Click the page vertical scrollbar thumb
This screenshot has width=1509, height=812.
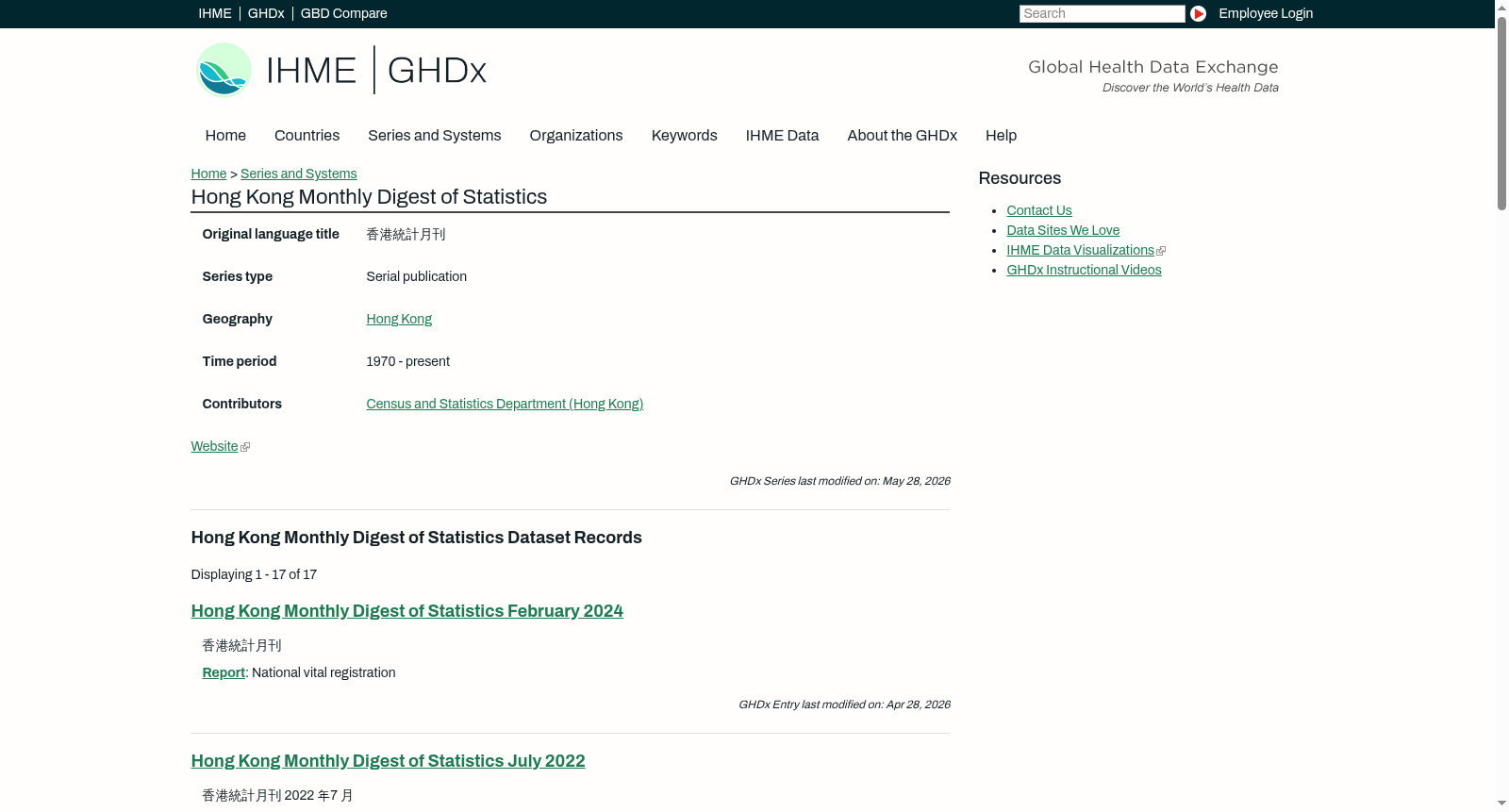coord(1501,113)
